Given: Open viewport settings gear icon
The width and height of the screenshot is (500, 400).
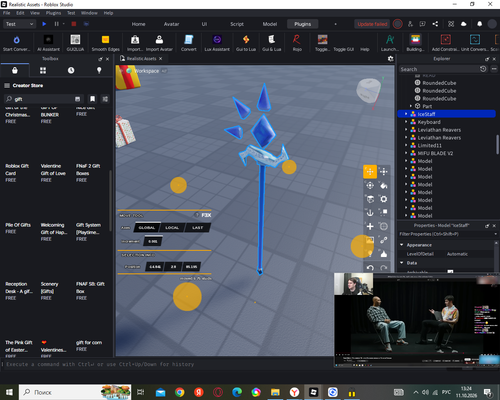Looking at the screenshot, I should 390,59.
